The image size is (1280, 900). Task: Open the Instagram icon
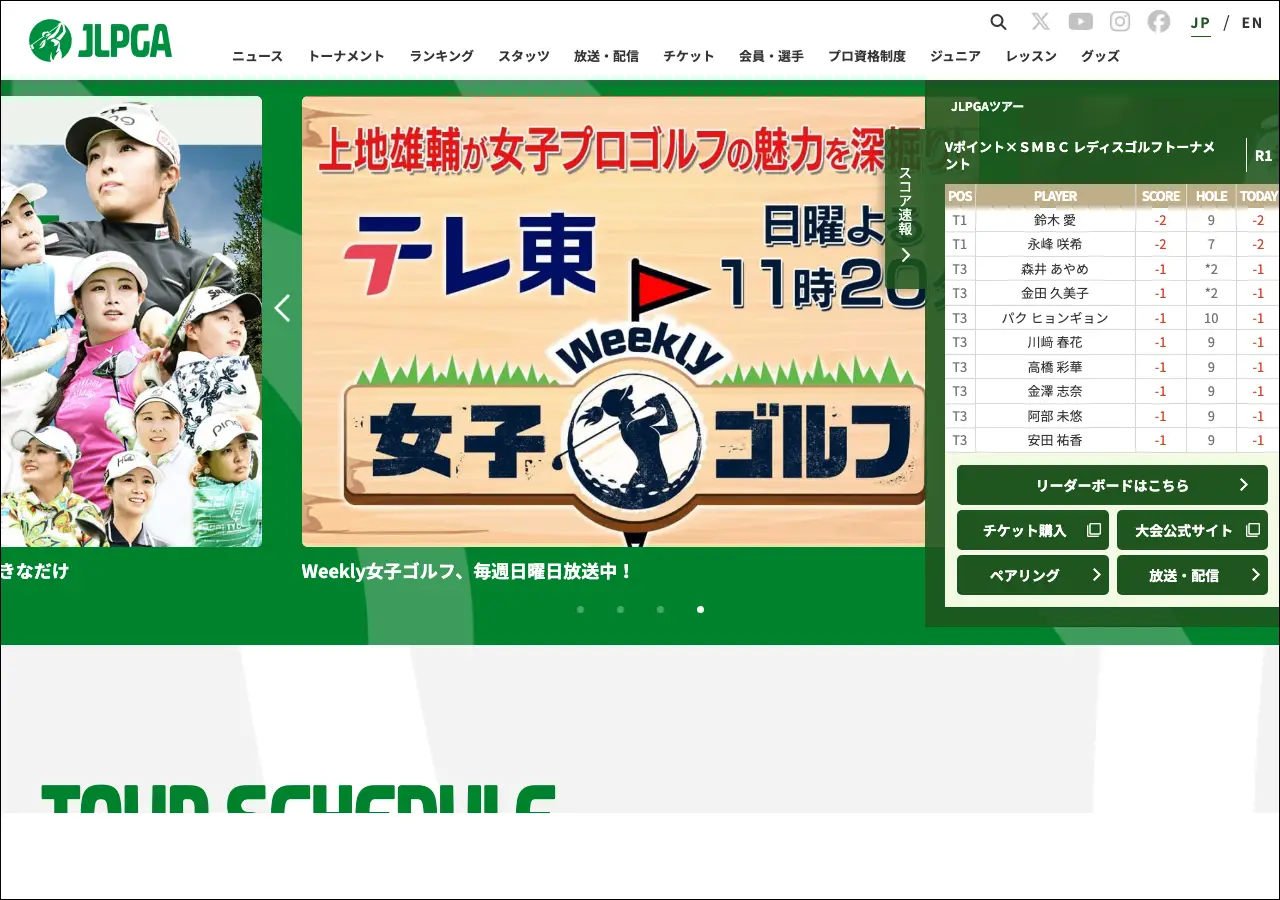tap(1120, 22)
